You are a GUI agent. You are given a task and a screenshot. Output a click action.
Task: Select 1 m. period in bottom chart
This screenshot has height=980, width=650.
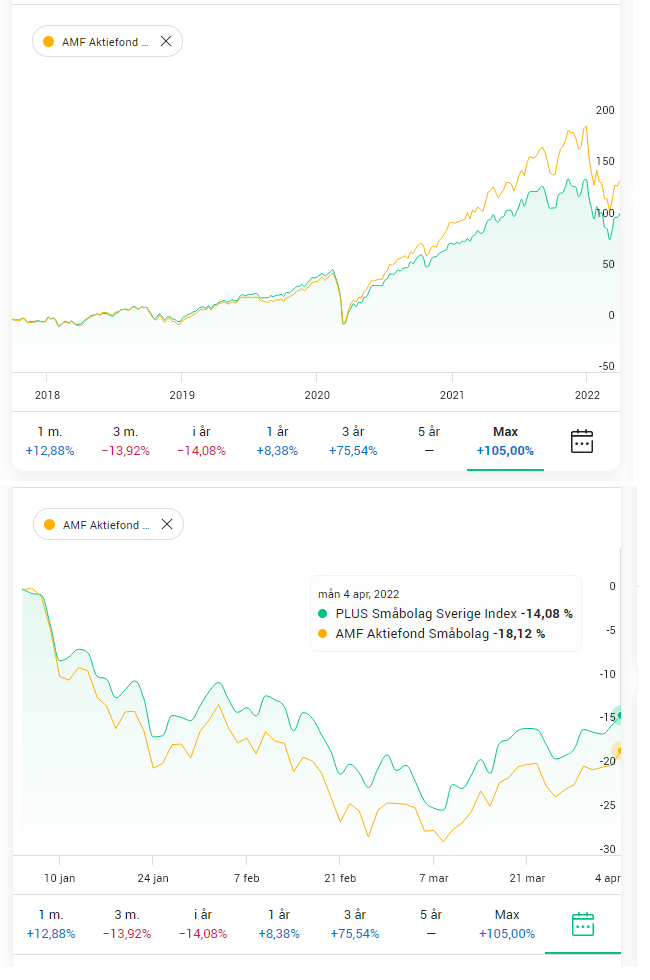point(51,924)
